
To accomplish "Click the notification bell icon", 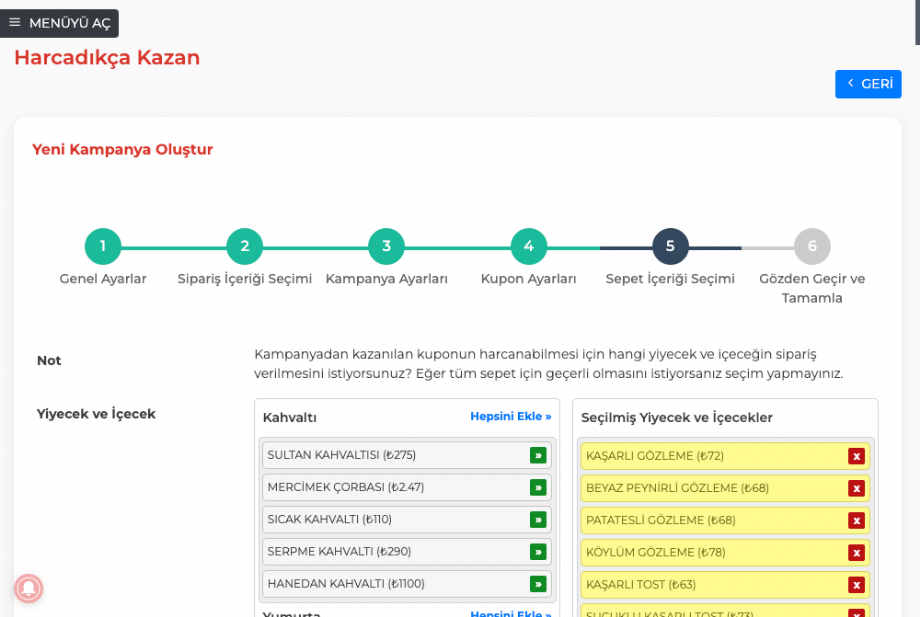I will click(x=28, y=588).
